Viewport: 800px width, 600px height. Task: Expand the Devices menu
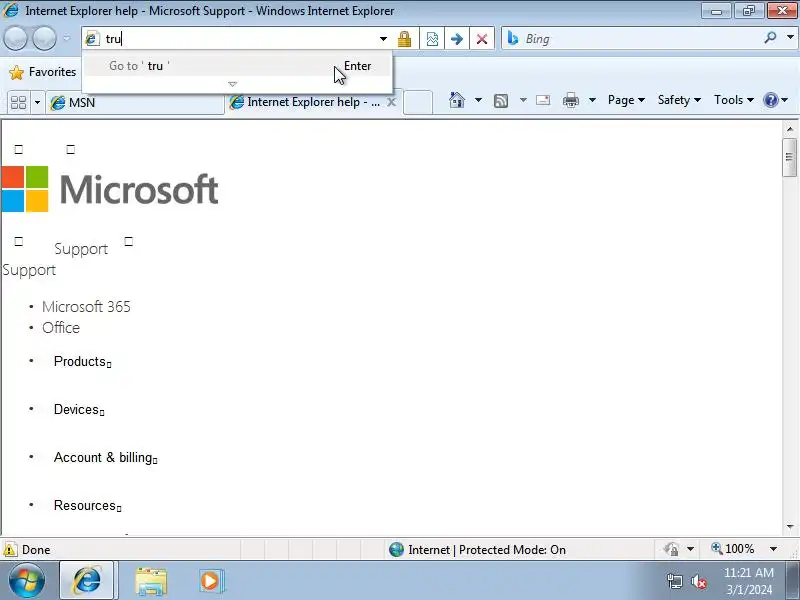coord(79,410)
